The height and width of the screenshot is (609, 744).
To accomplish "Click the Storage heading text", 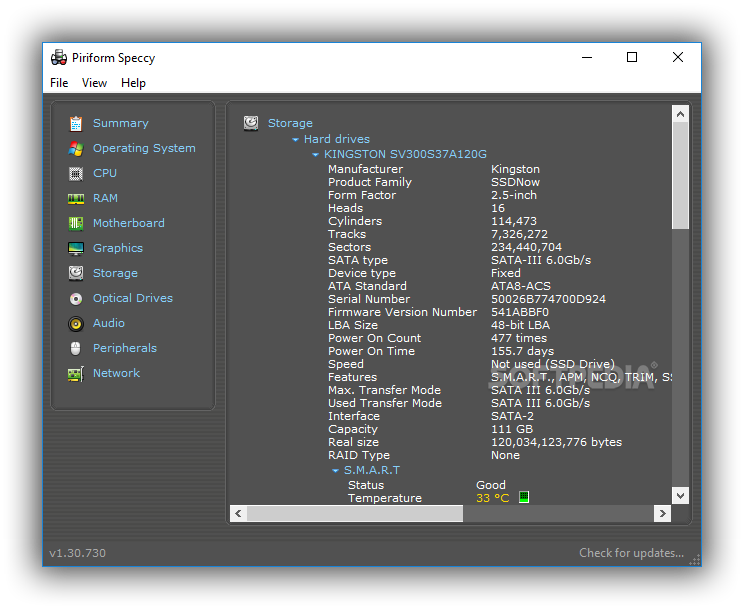I will (x=290, y=123).
